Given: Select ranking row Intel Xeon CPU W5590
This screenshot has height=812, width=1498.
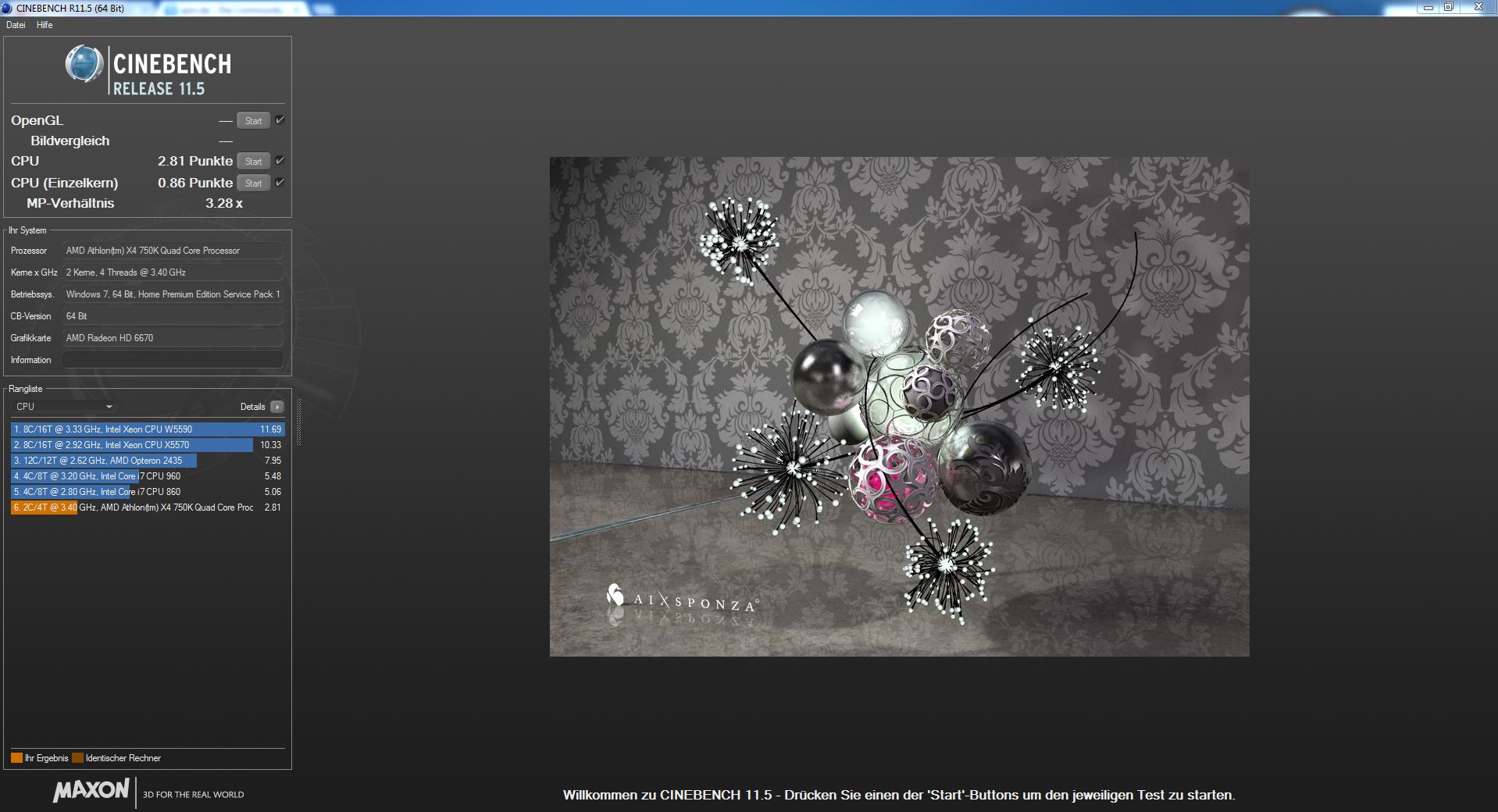Looking at the screenshot, I should point(148,429).
